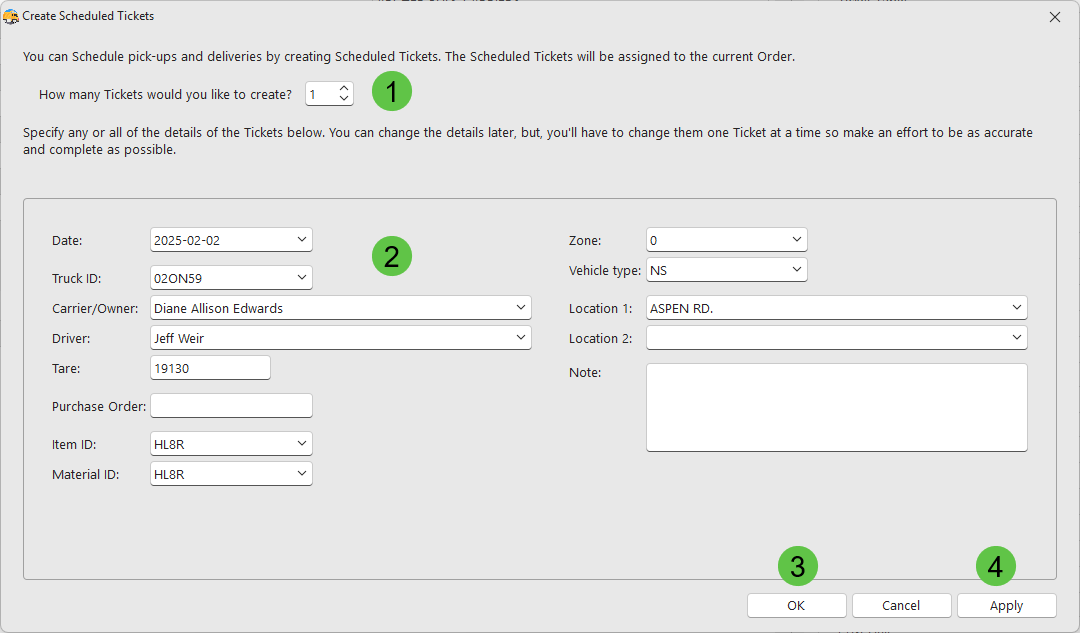Image resolution: width=1080 pixels, height=633 pixels.
Task: Click the truck application icon in title bar
Action: coord(11,17)
